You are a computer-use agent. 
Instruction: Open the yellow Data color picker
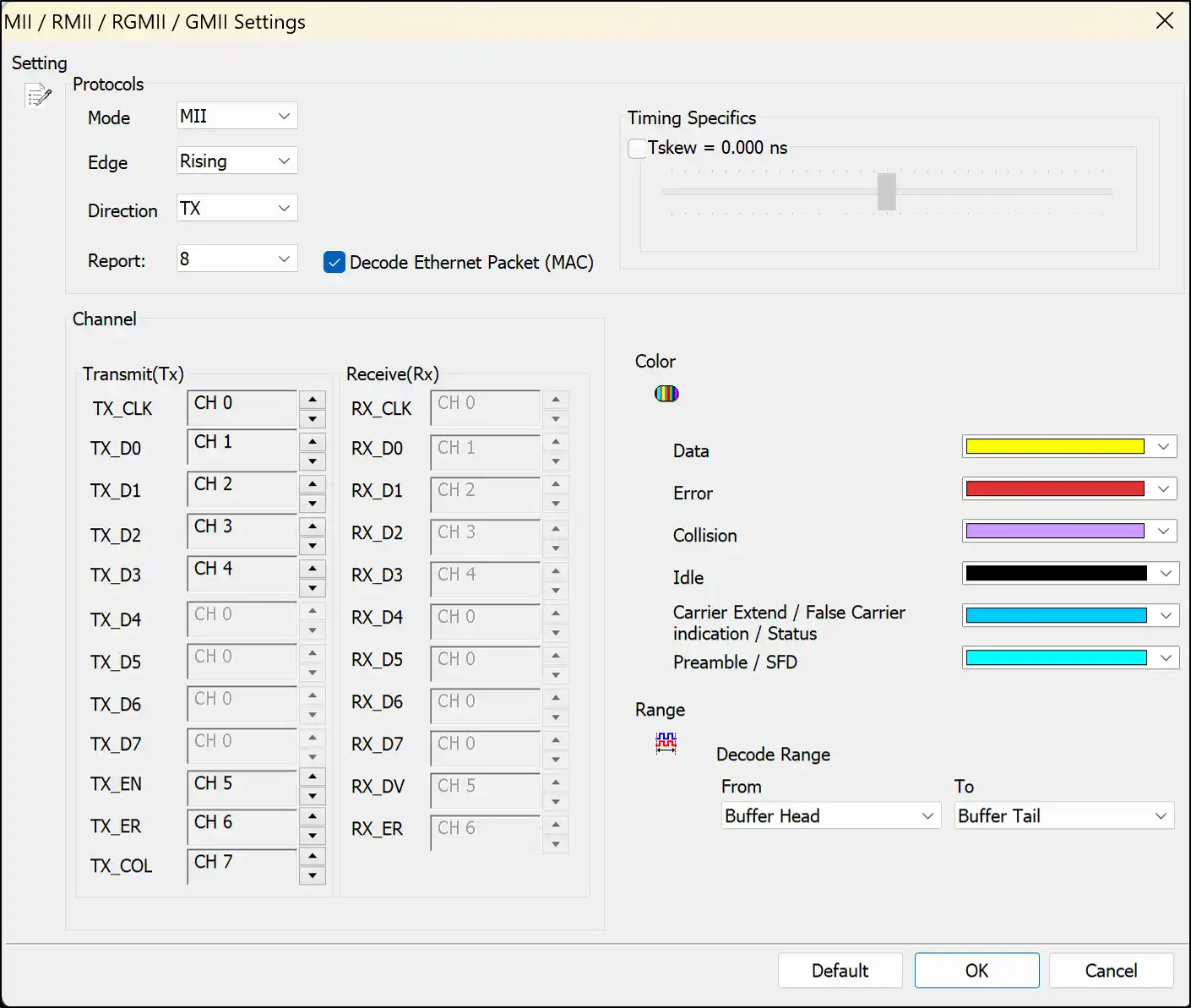(1069, 447)
